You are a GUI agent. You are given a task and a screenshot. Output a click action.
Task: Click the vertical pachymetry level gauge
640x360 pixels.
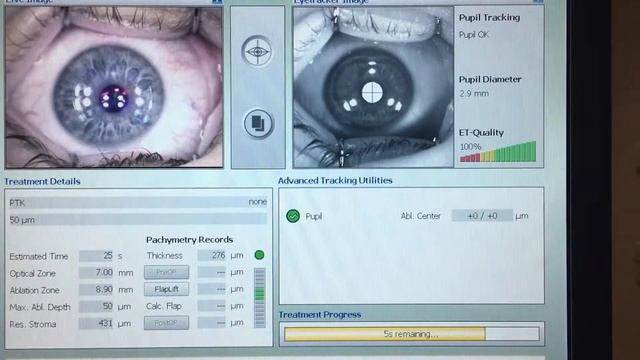coord(259,298)
